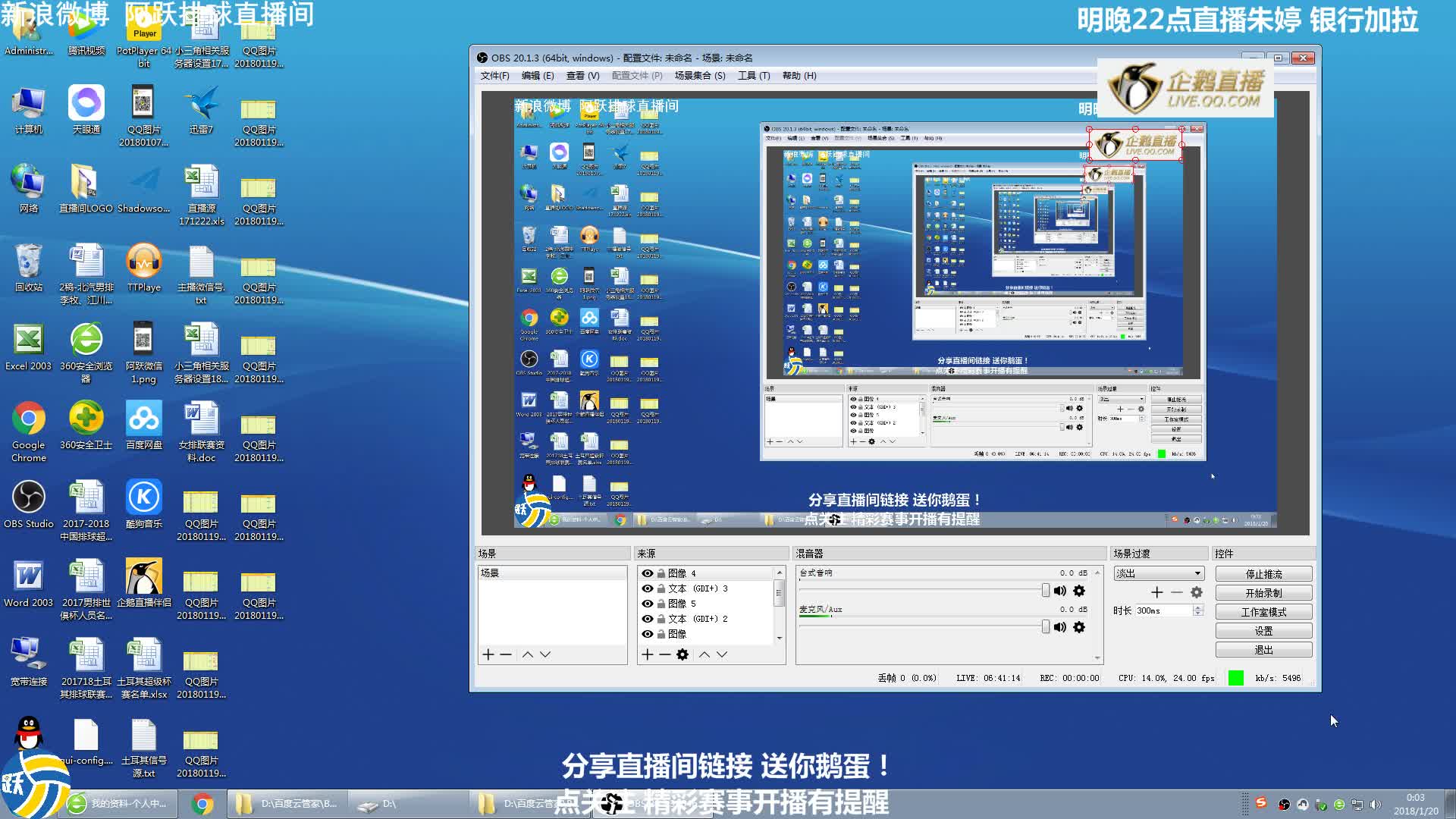Click the 开始录制 button
1456x819 pixels.
[x=1263, y=593]
